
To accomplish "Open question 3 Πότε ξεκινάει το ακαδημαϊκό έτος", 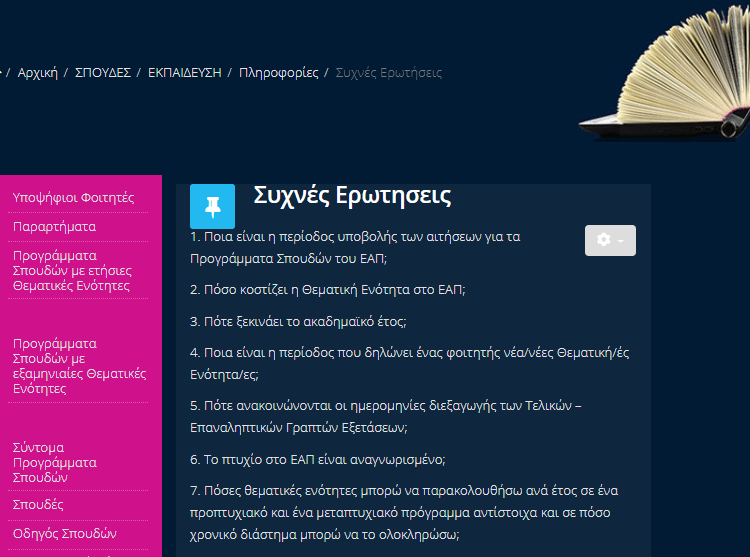I will tap(298, 321).
